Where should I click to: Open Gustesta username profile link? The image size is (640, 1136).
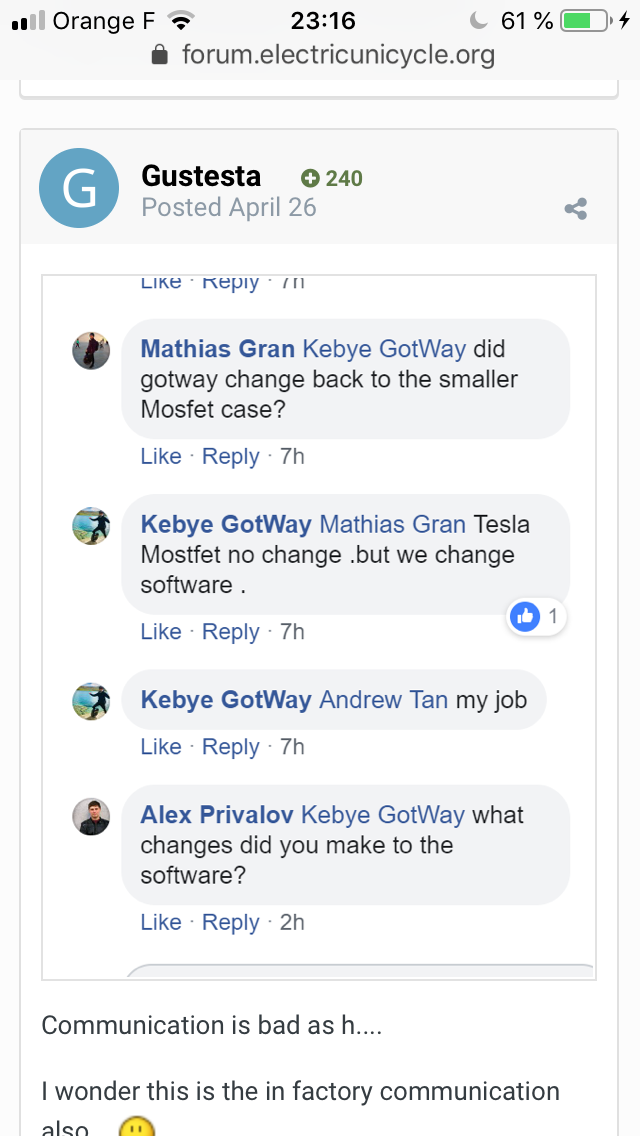(x=201, y=175)
